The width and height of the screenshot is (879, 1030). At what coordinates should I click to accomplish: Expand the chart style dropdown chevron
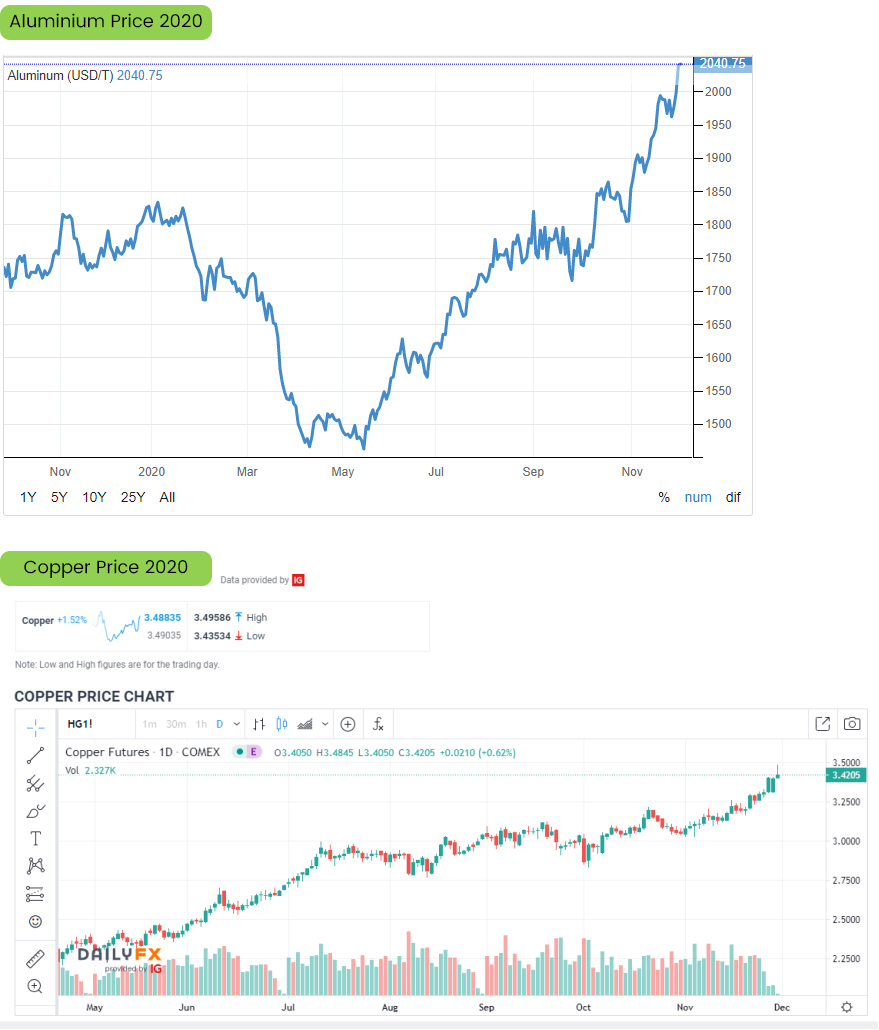tap(325, 724)
